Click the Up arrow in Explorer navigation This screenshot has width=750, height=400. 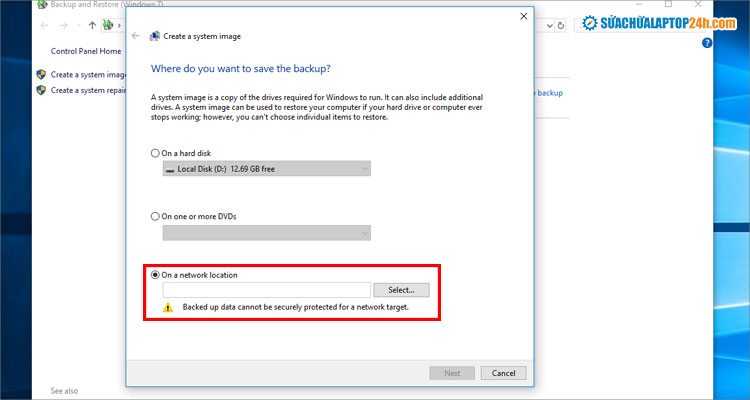93,25
